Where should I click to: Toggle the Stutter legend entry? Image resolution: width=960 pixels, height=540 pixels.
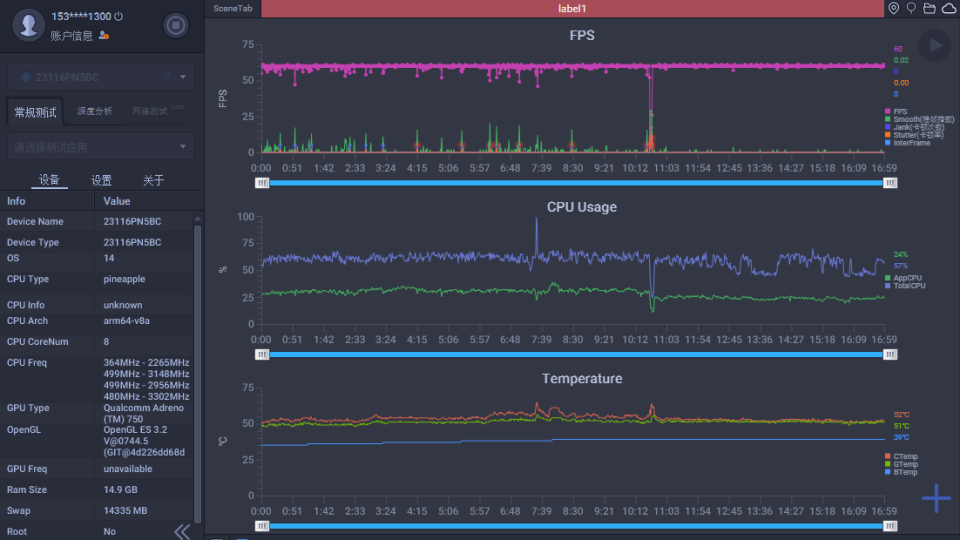click(913, 135)
